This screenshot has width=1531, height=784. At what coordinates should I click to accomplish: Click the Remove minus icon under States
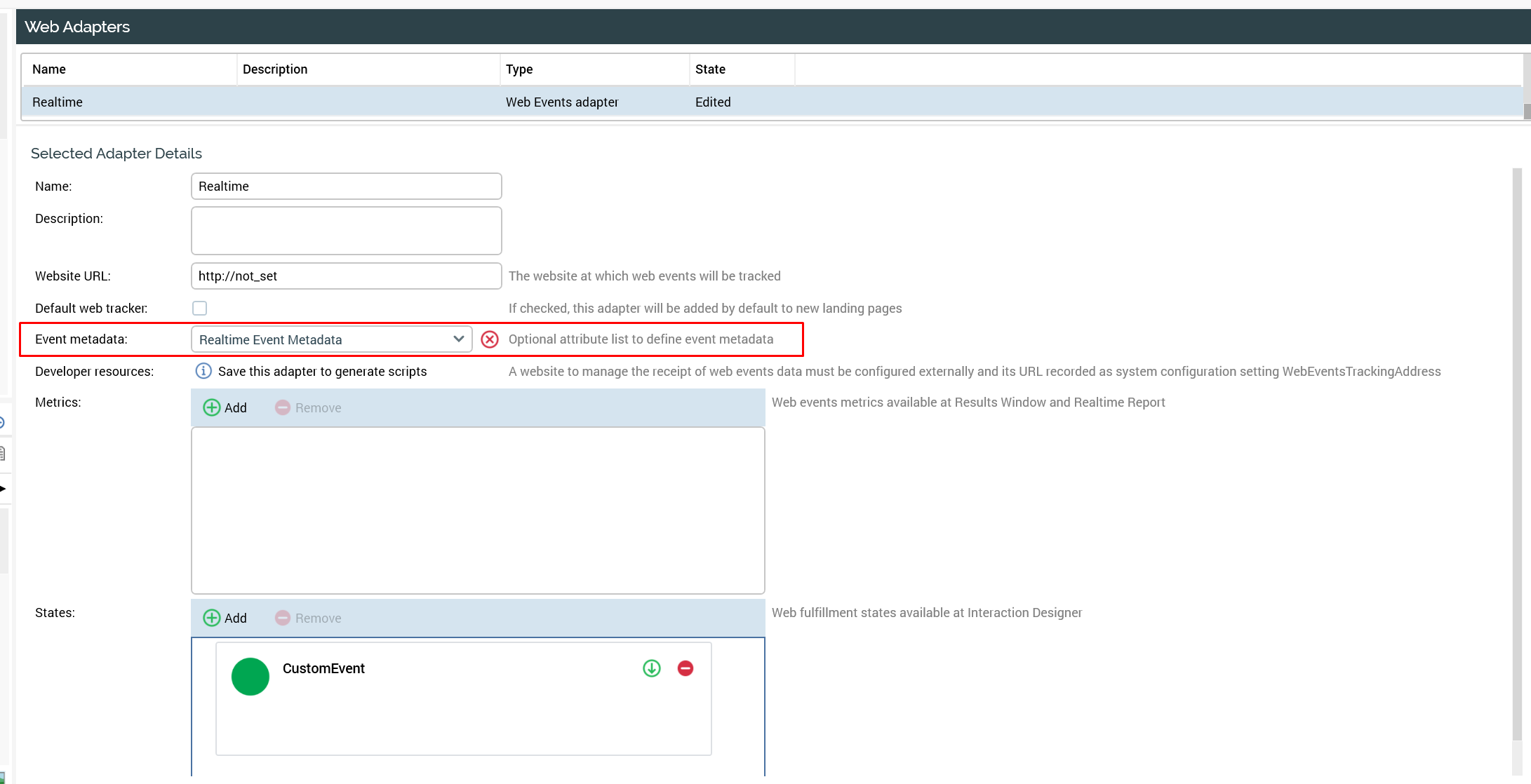(283, 618)
